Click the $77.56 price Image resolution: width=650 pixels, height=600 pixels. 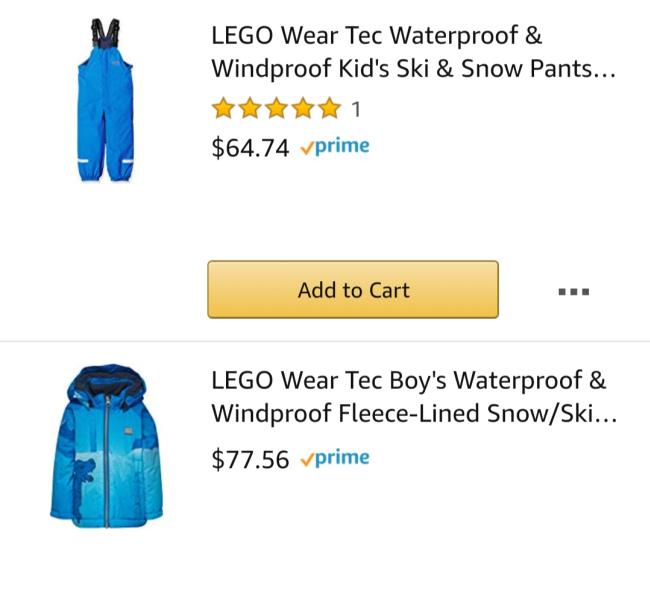(250, 459)
